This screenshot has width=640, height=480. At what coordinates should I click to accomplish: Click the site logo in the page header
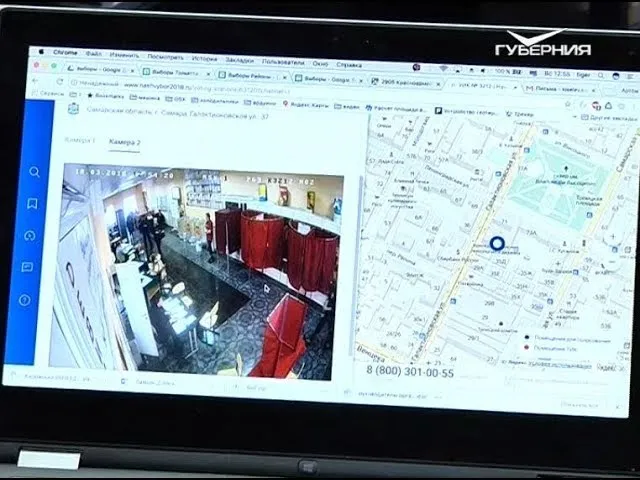tap(73, 109)
